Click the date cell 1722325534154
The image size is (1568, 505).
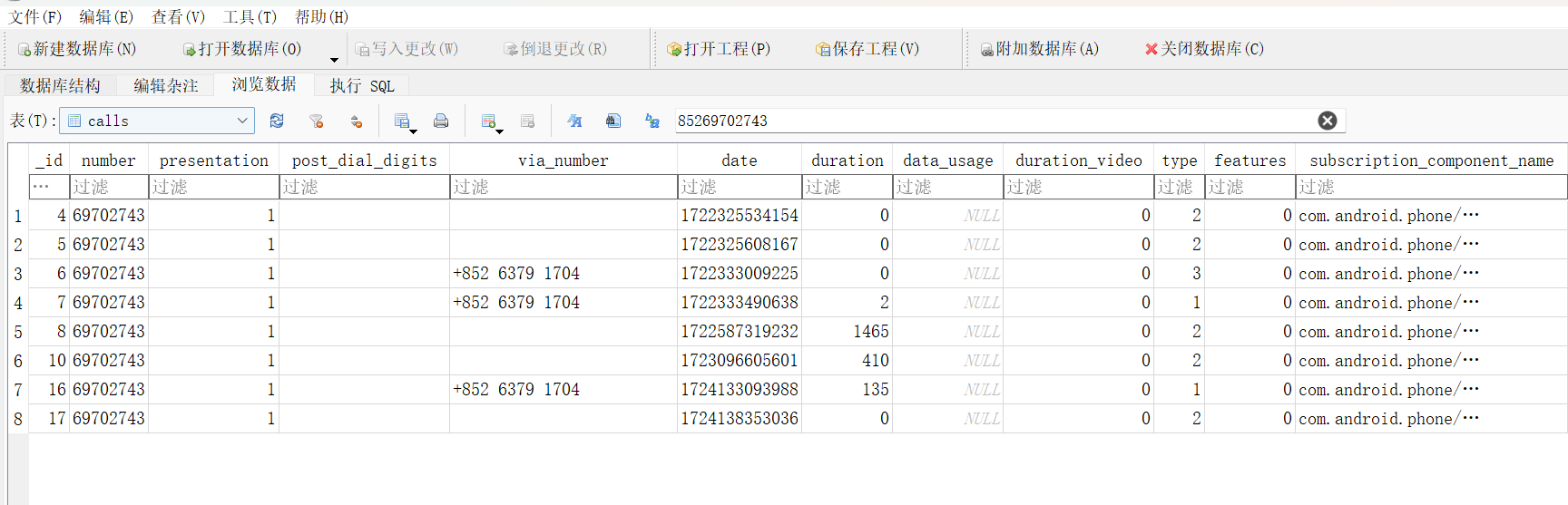click(740, 216)
